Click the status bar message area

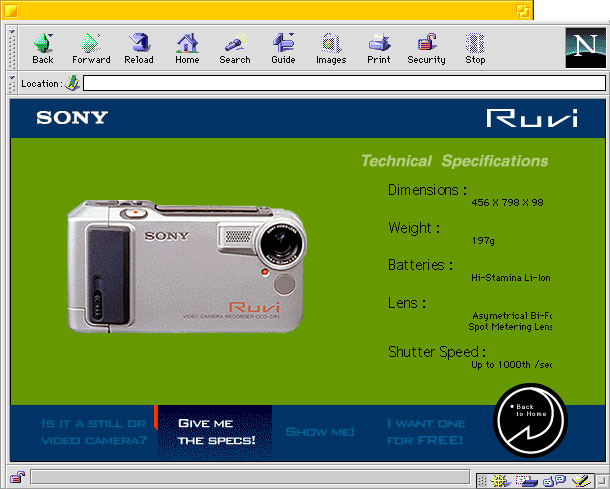click(x=250, y=477)
